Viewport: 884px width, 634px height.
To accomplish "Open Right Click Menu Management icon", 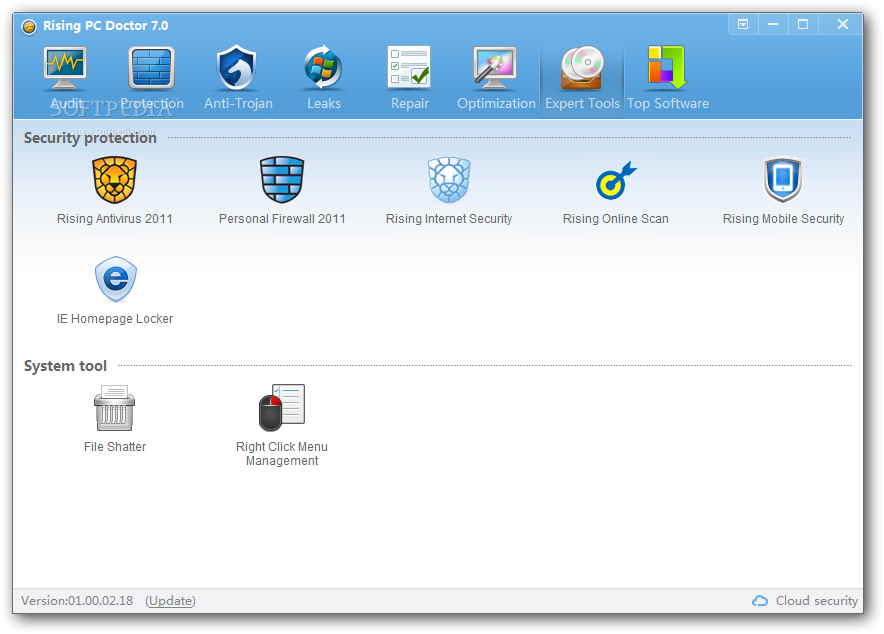I will tap(282, 408).
